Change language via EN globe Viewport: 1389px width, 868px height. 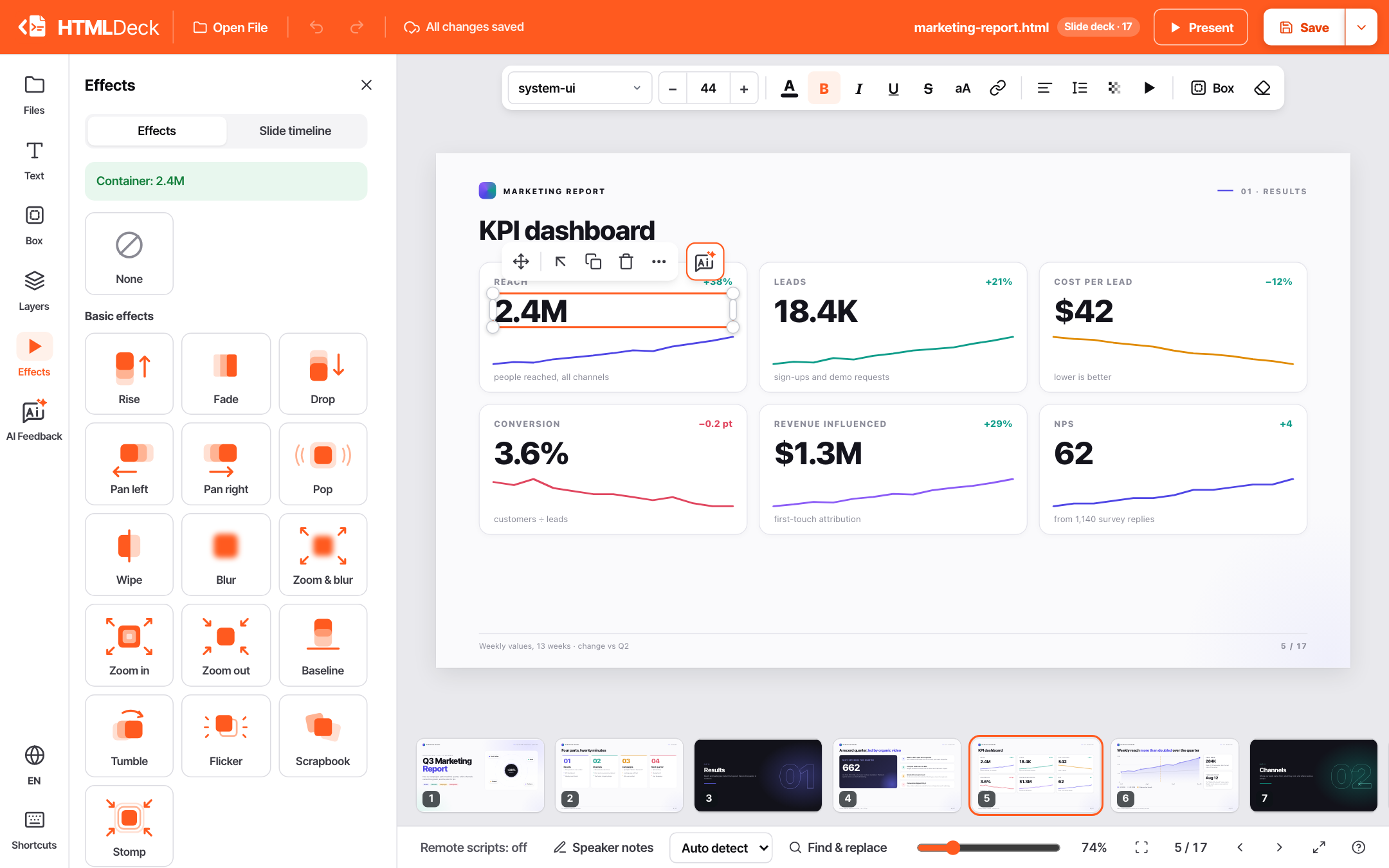pyautogui.click(x=34, y=765)
